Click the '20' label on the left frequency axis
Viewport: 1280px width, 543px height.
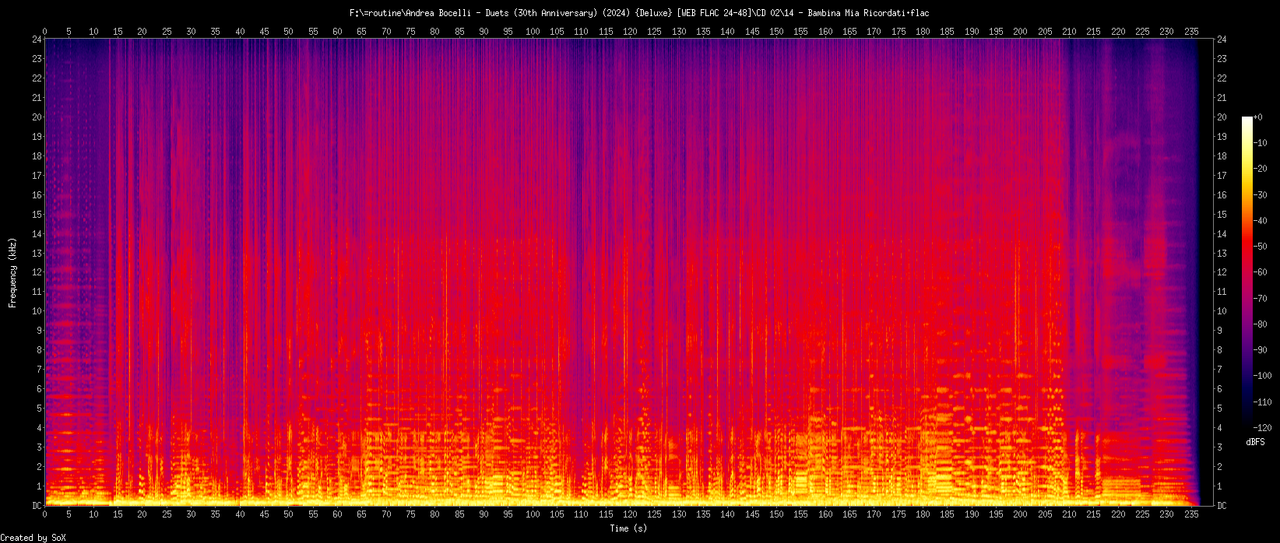[35, 117]
